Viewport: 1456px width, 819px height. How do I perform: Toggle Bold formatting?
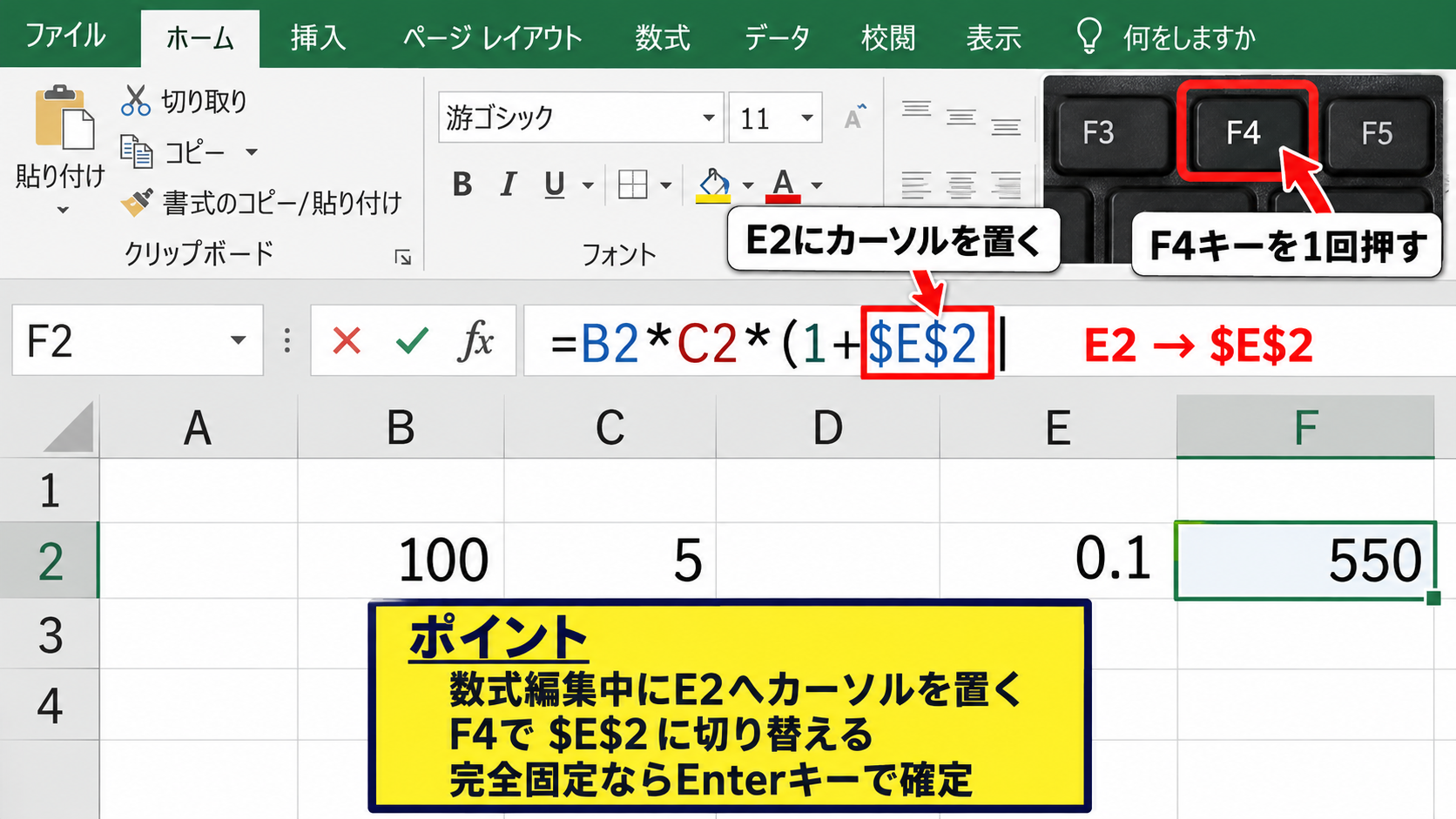click(462, 184)
